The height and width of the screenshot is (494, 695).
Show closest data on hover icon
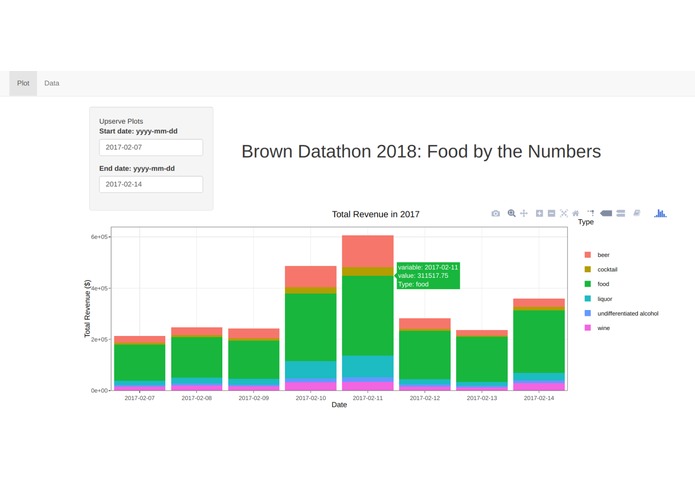click(x=606, y=213)
